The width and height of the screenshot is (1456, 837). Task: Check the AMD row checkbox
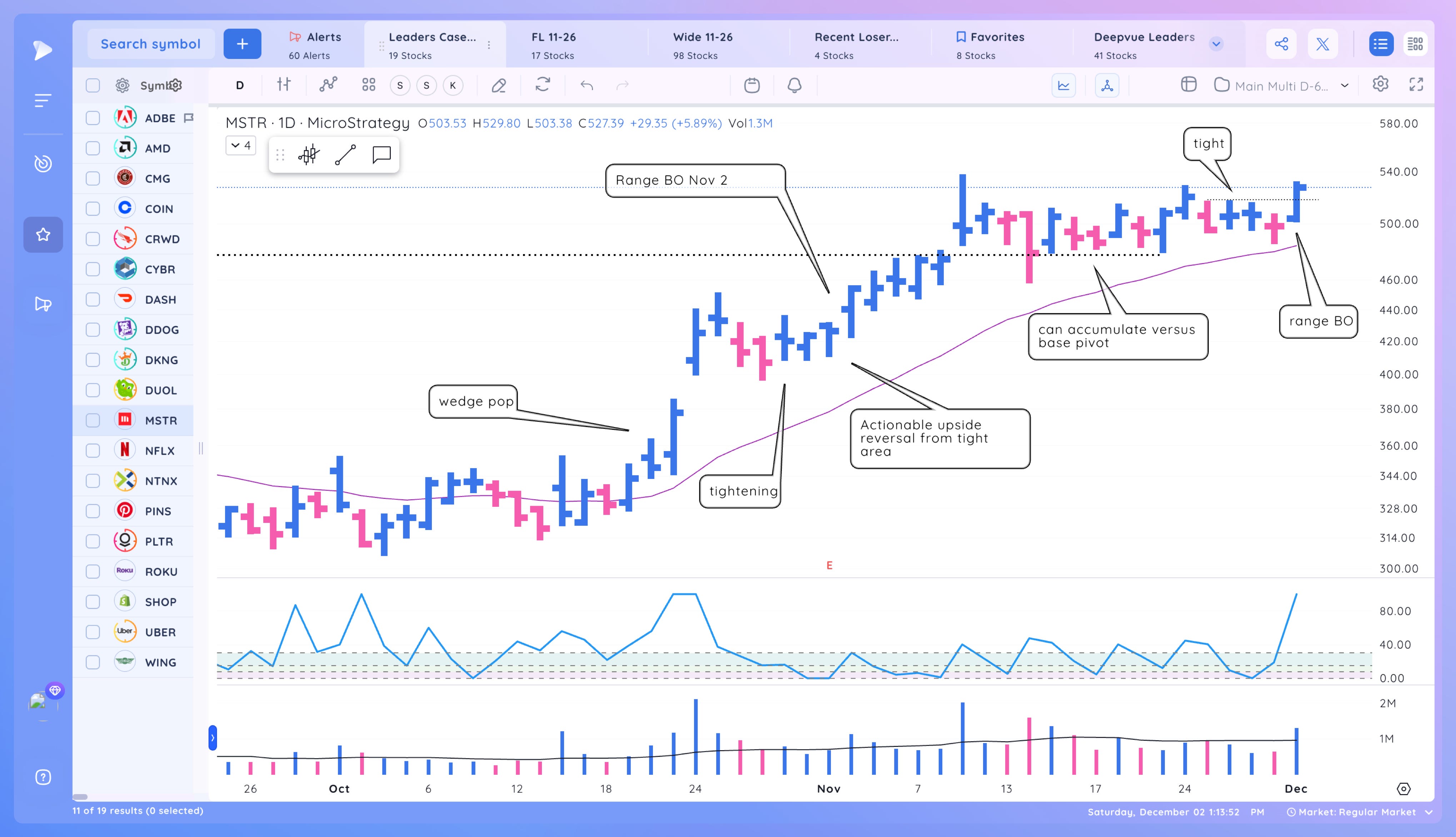pyautogui.click(x=93, y=148)
